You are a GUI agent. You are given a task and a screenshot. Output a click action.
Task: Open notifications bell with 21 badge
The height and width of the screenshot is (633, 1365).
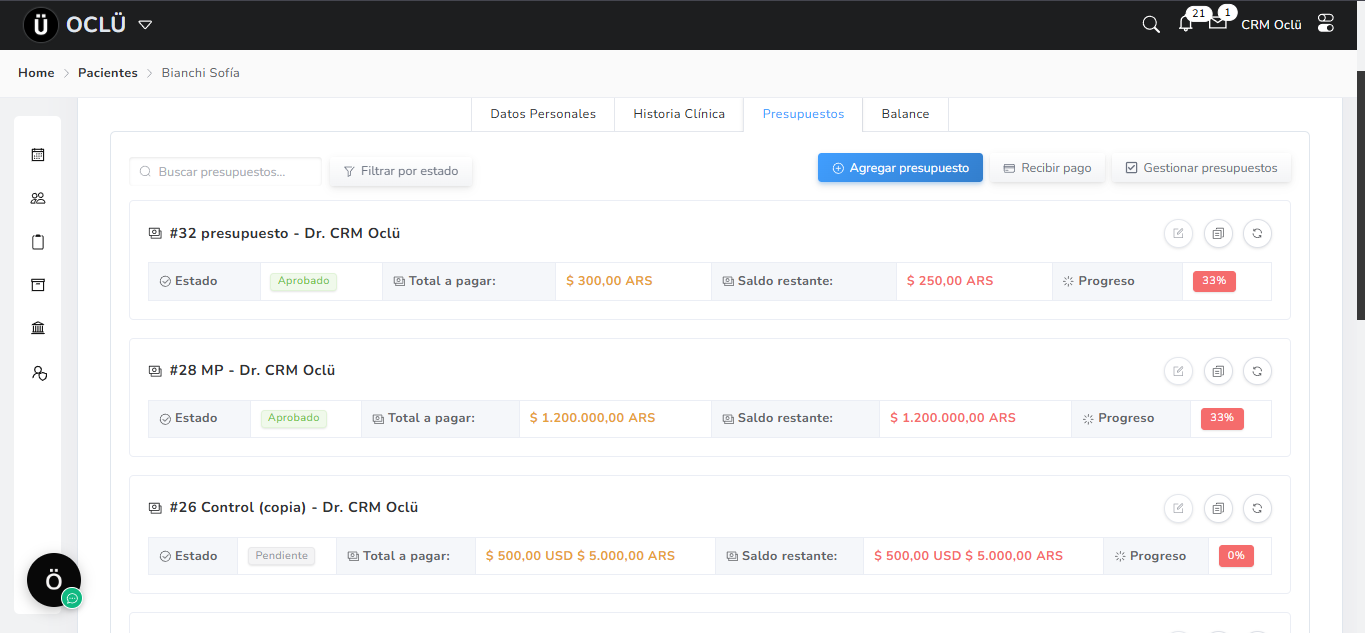point(1186,24)
